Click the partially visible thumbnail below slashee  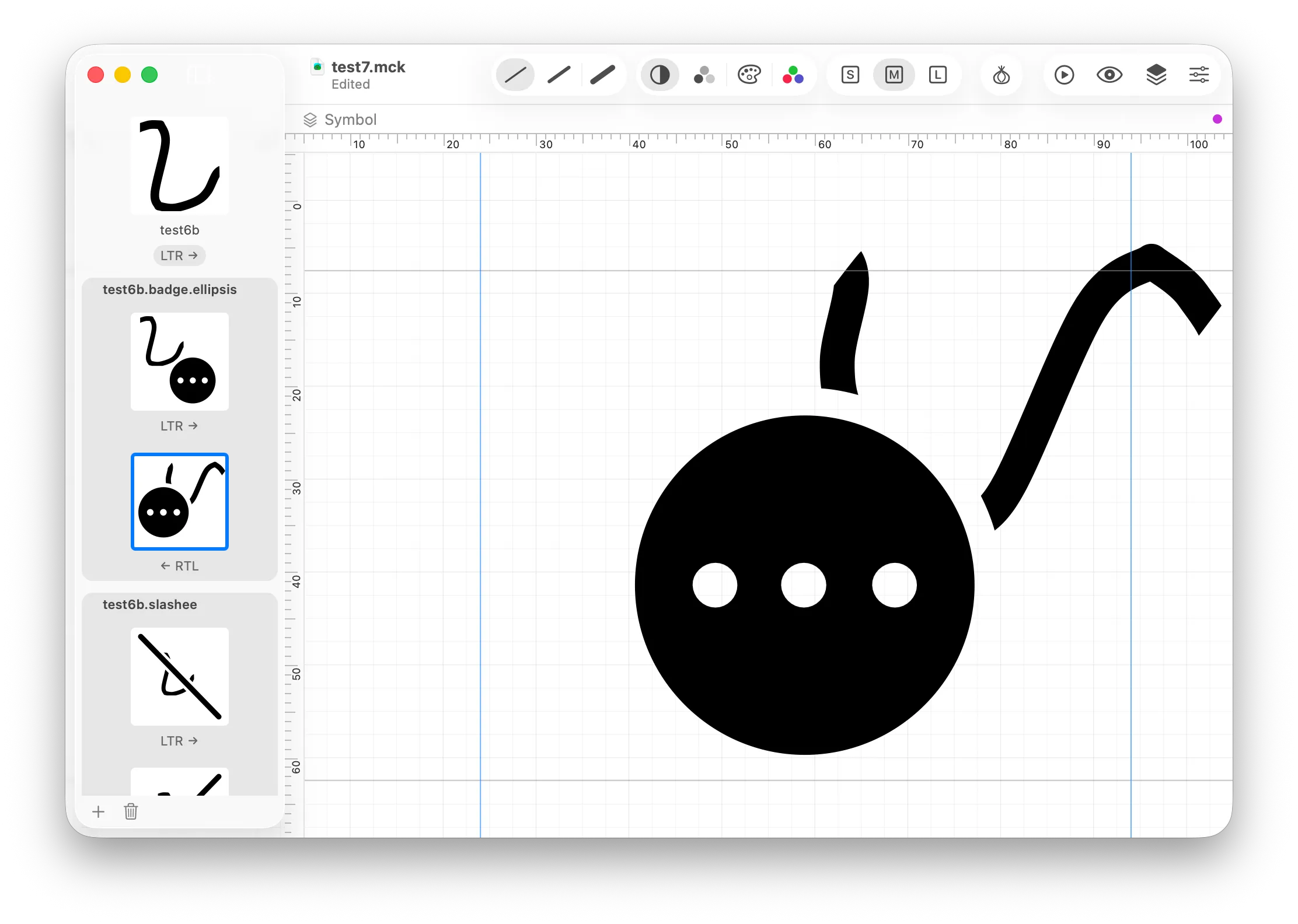(180, 782)
